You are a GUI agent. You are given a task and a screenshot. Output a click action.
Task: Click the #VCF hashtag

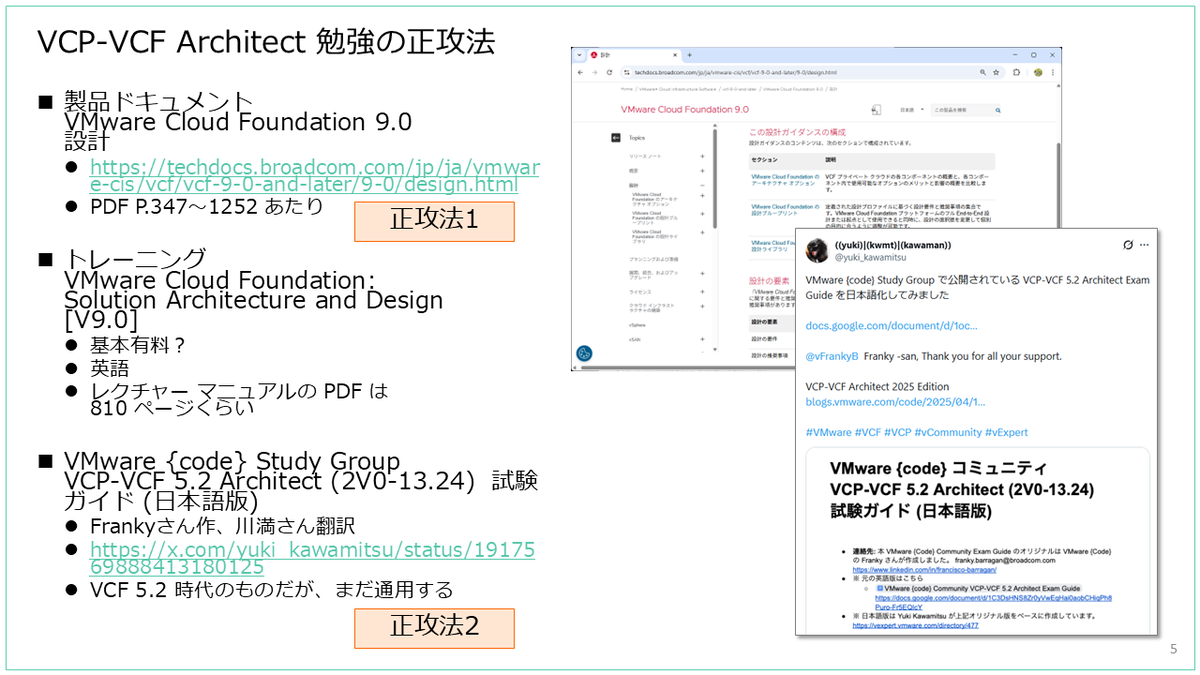[x=868, y=432]
